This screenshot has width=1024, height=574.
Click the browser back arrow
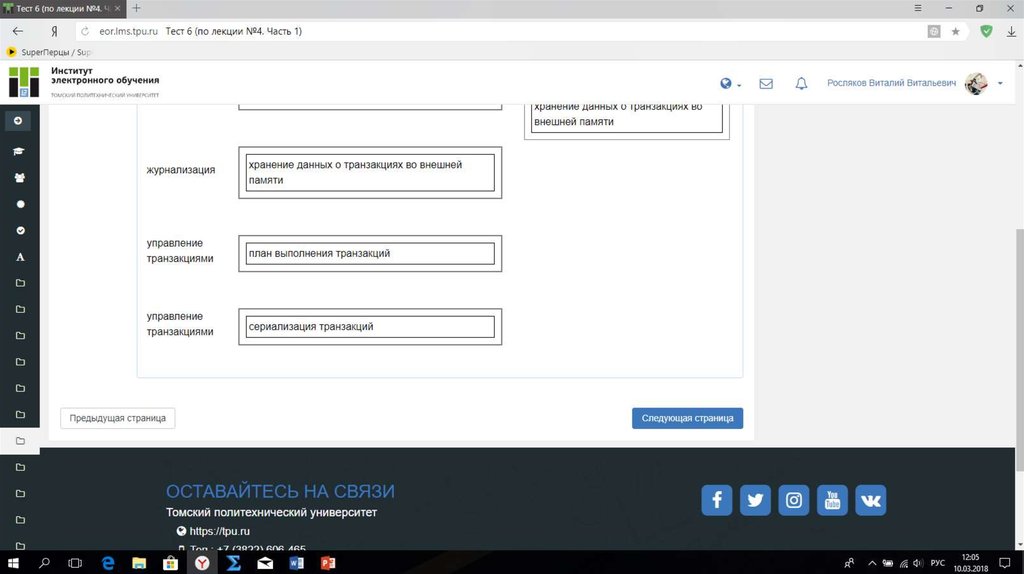pos(18,31)
